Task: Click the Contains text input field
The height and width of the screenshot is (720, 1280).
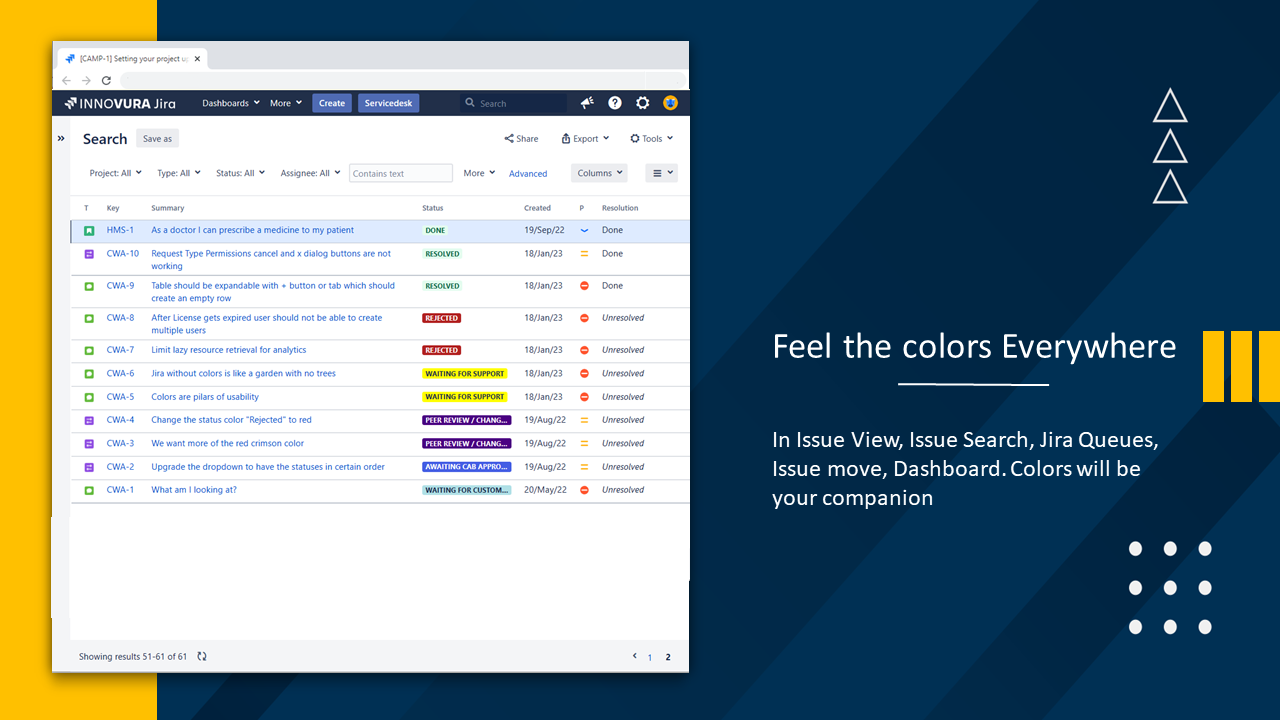Action: tap(401, 173)
